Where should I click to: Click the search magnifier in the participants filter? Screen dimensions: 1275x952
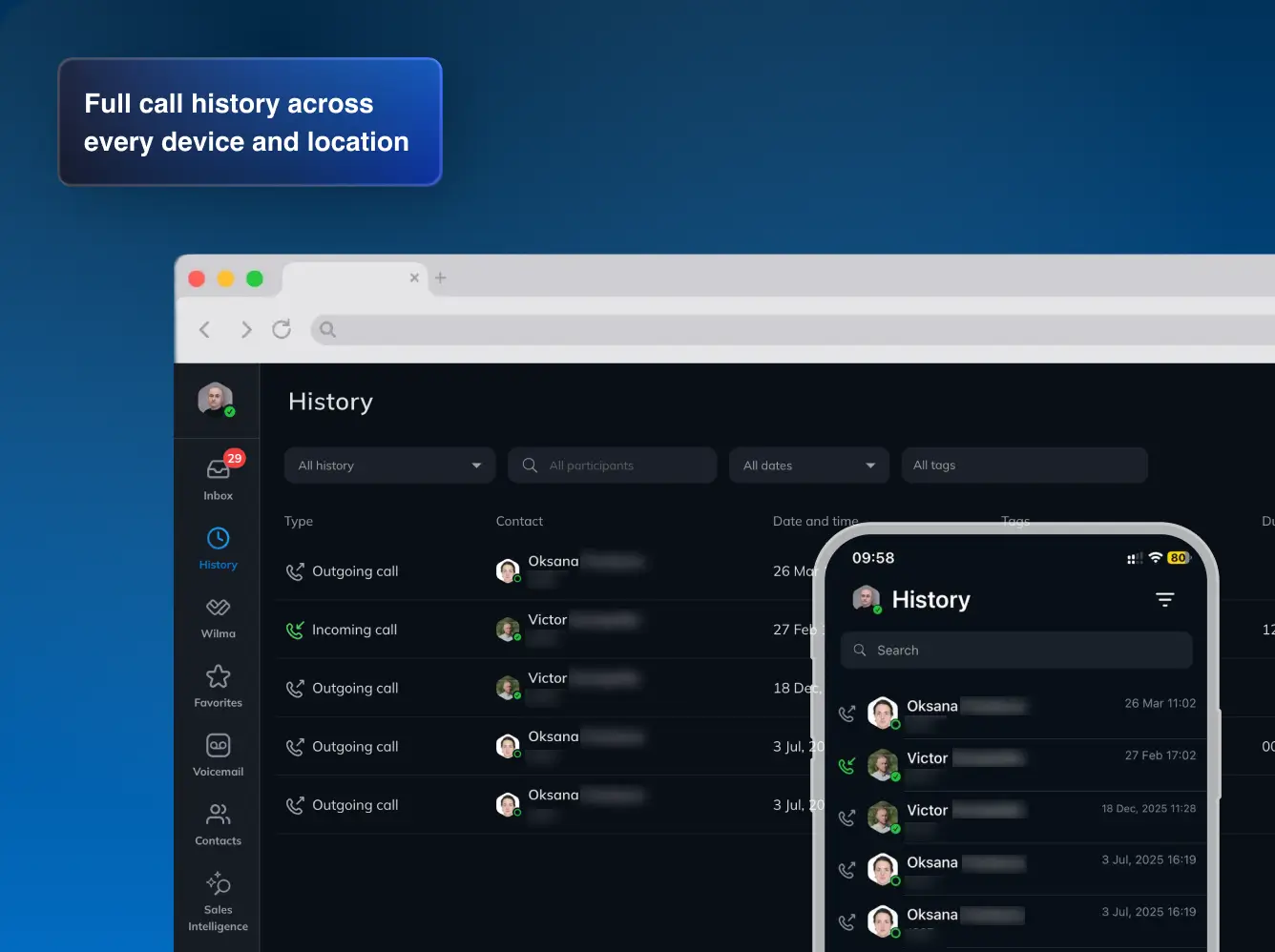pos(529,465)
